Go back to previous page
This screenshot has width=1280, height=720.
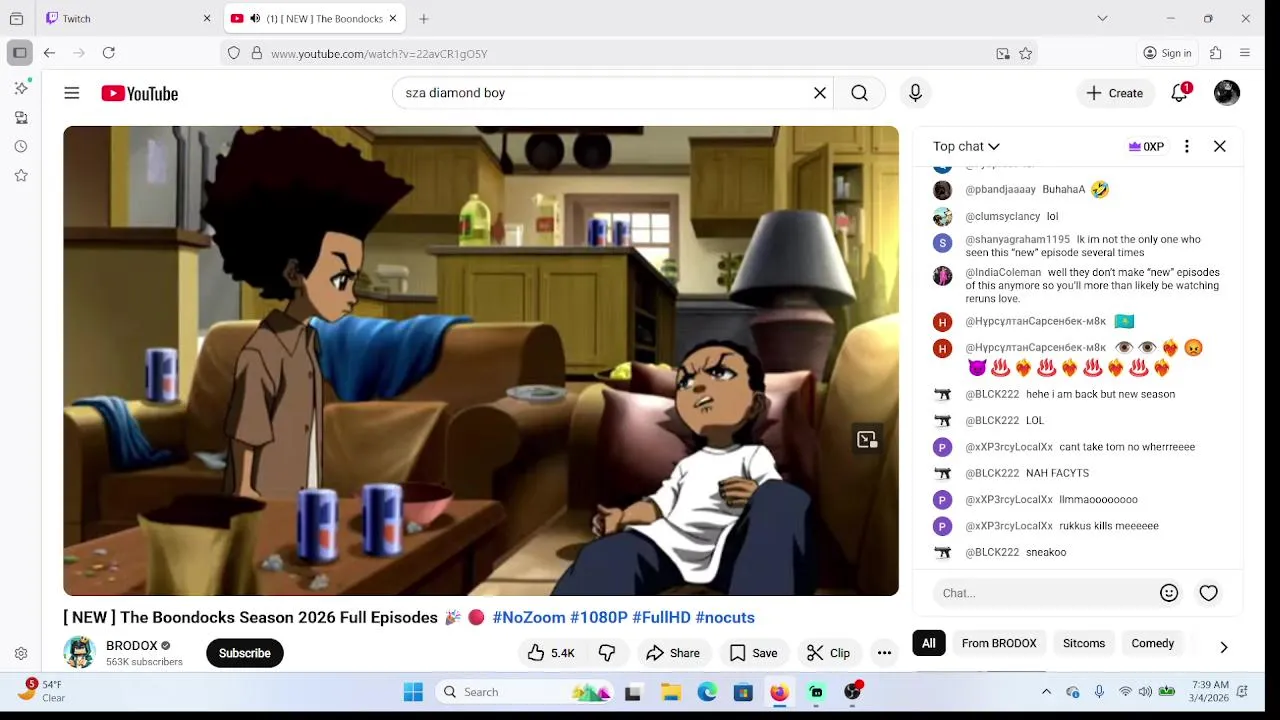(49, 53)
